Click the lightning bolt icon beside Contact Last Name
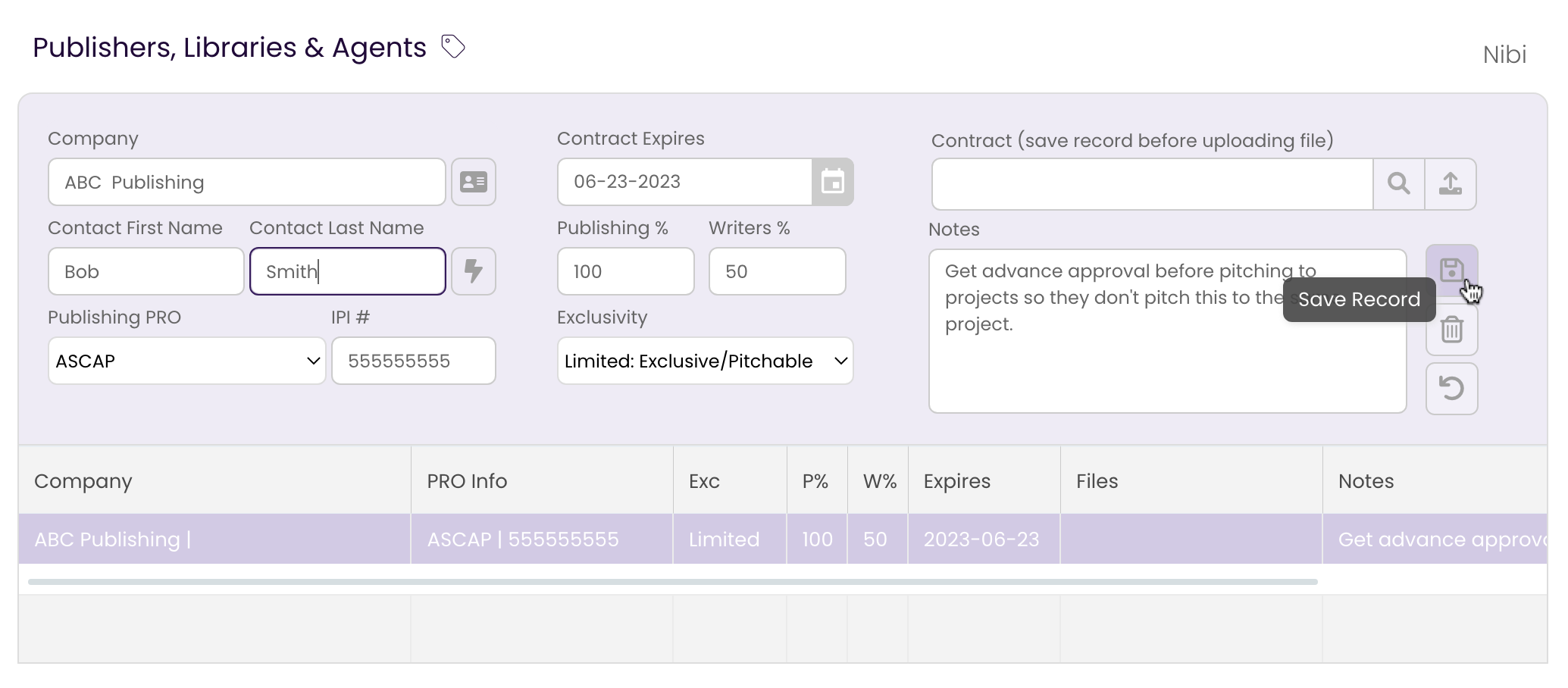 [x=474, y=271]
